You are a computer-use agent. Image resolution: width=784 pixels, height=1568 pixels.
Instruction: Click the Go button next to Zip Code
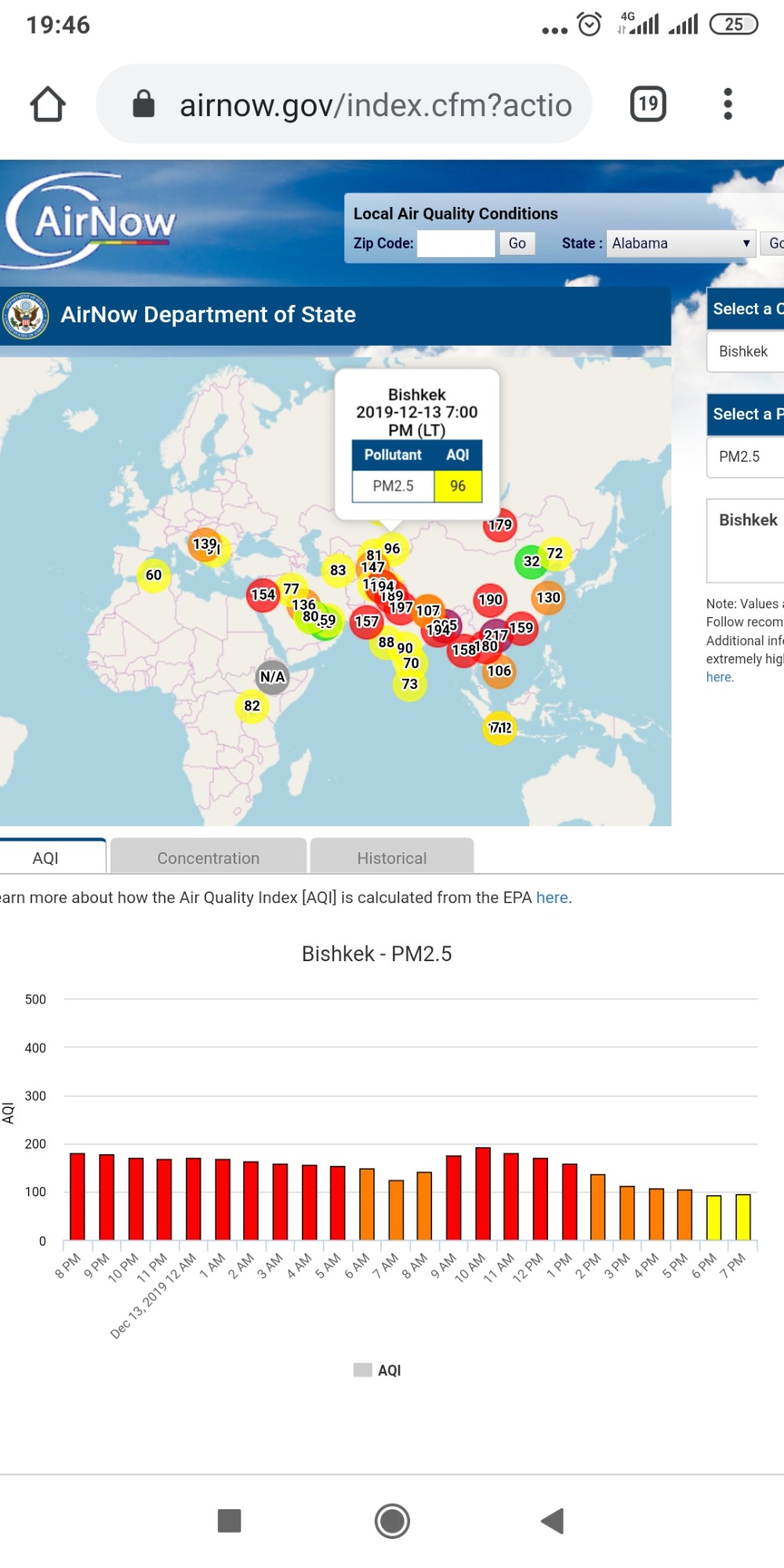coord(517,243)
